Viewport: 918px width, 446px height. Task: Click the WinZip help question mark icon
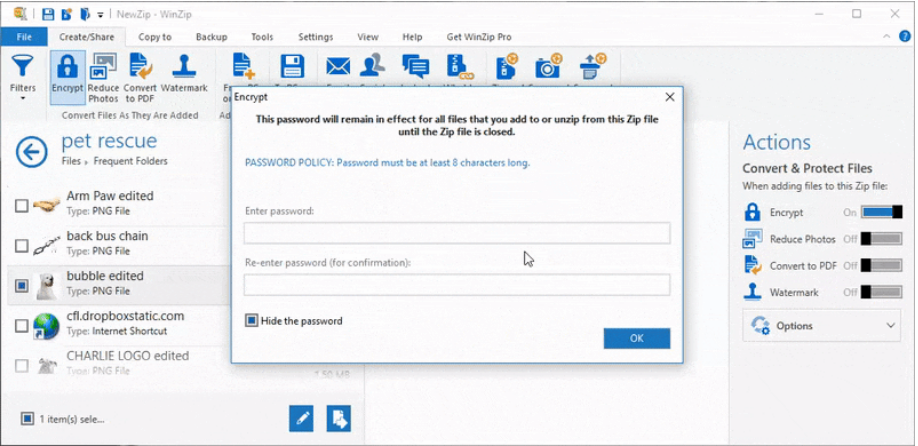[x=905, y=36]
